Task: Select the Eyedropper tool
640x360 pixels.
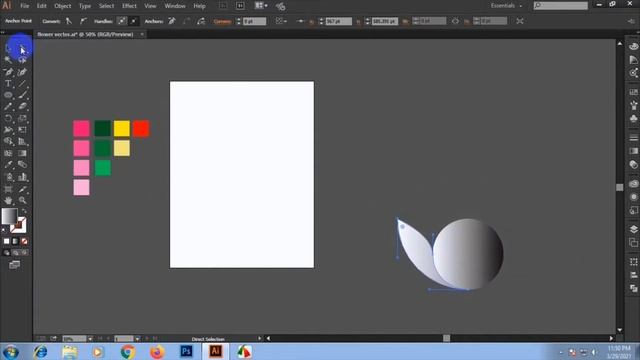Action: (8, 165)
